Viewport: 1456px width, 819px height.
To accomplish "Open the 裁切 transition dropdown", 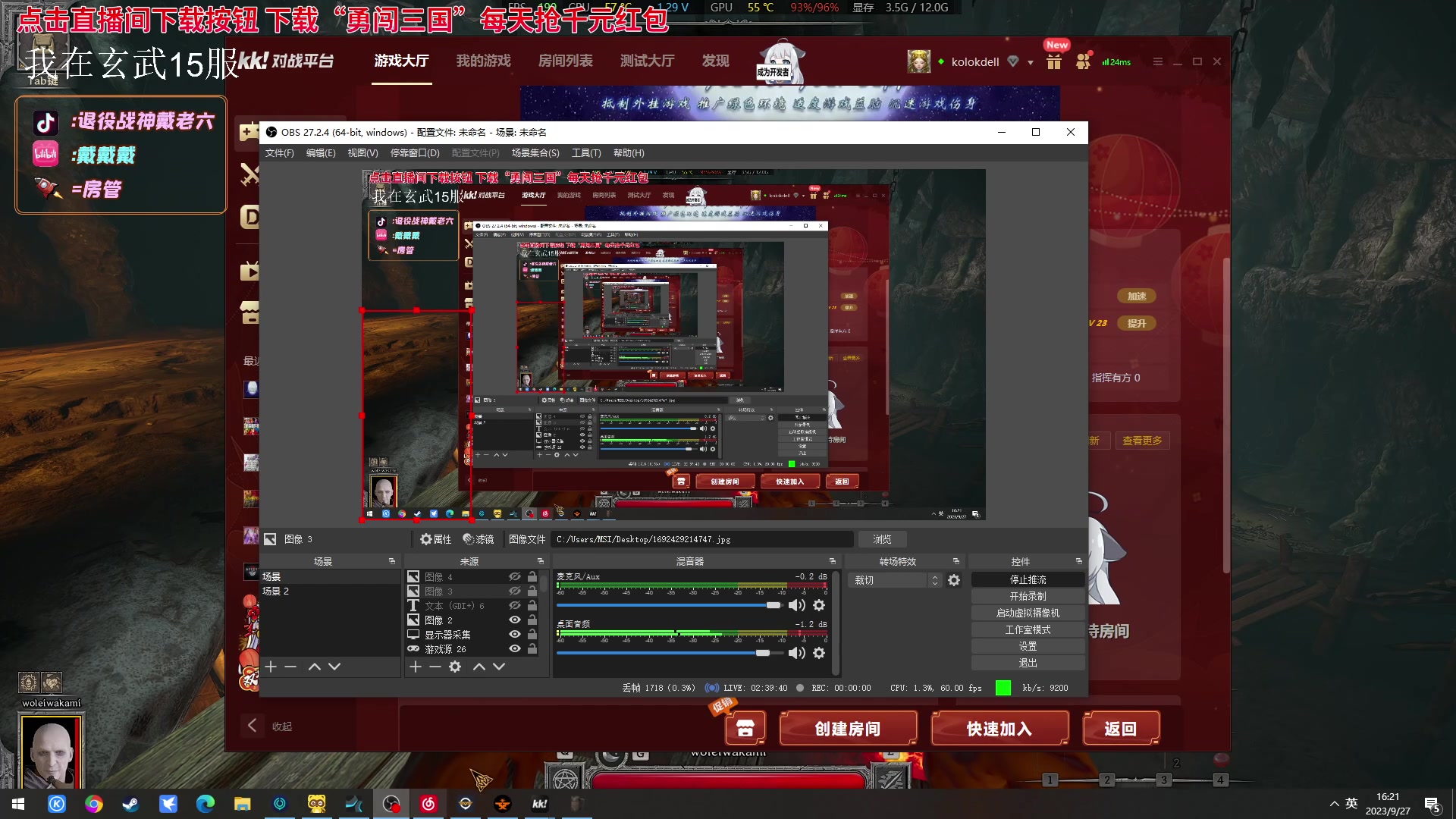I will [895, 580].
